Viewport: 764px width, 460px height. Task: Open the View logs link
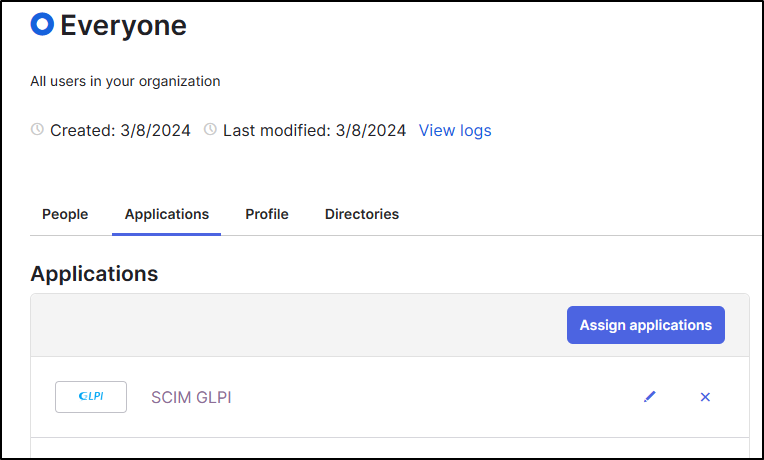click(x=455, y=130)
